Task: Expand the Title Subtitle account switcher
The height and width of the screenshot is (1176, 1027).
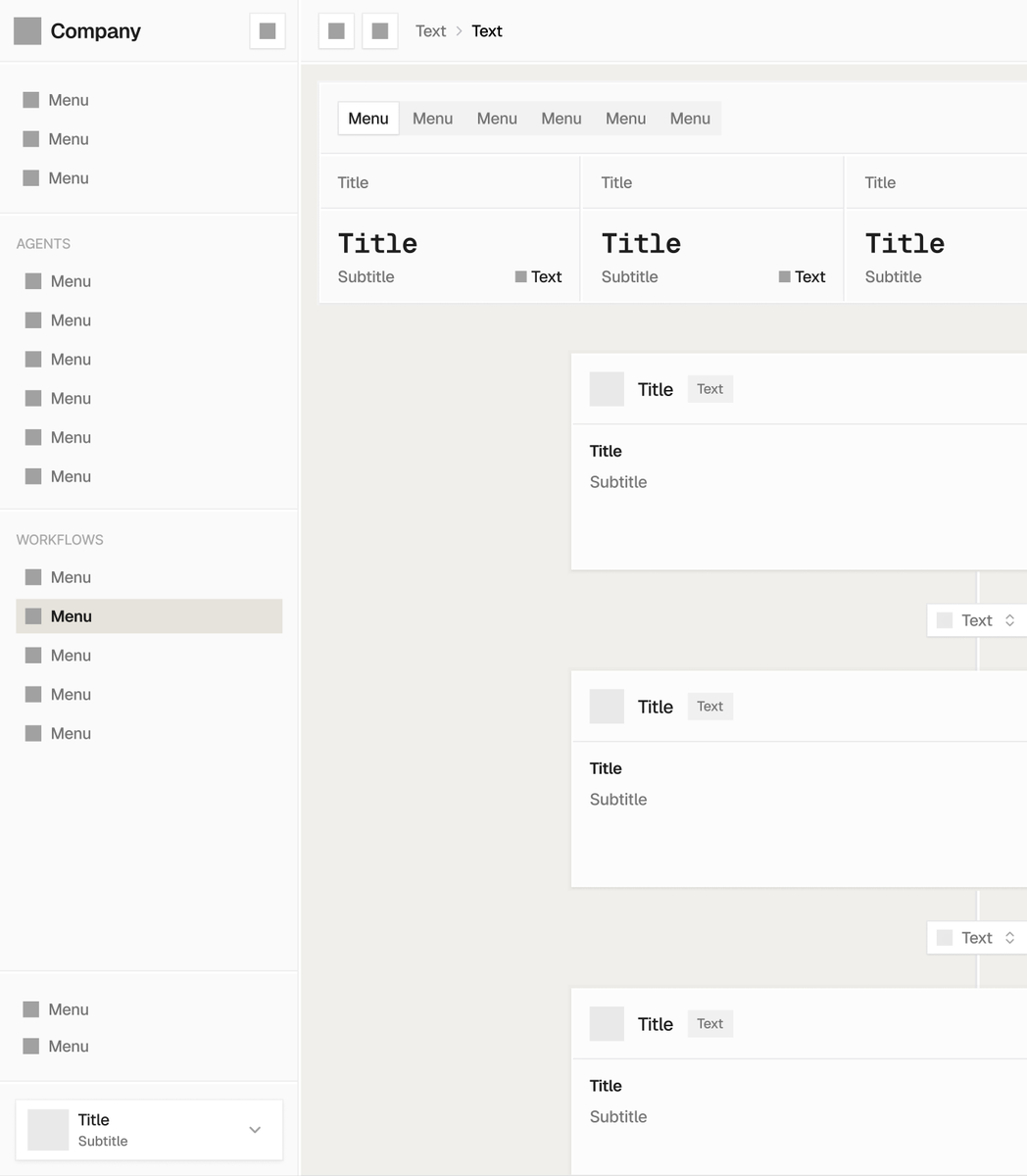Action: tap(149, 1130)
